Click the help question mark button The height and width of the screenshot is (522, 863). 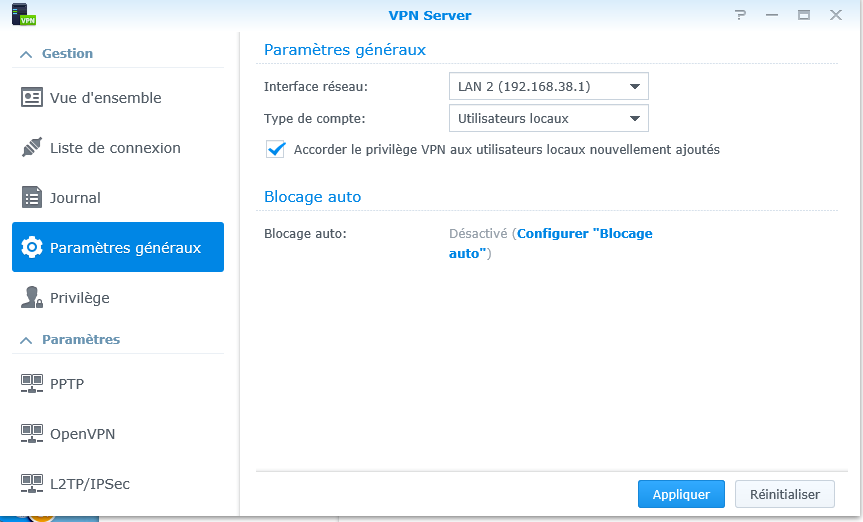[x=741, y=15]
